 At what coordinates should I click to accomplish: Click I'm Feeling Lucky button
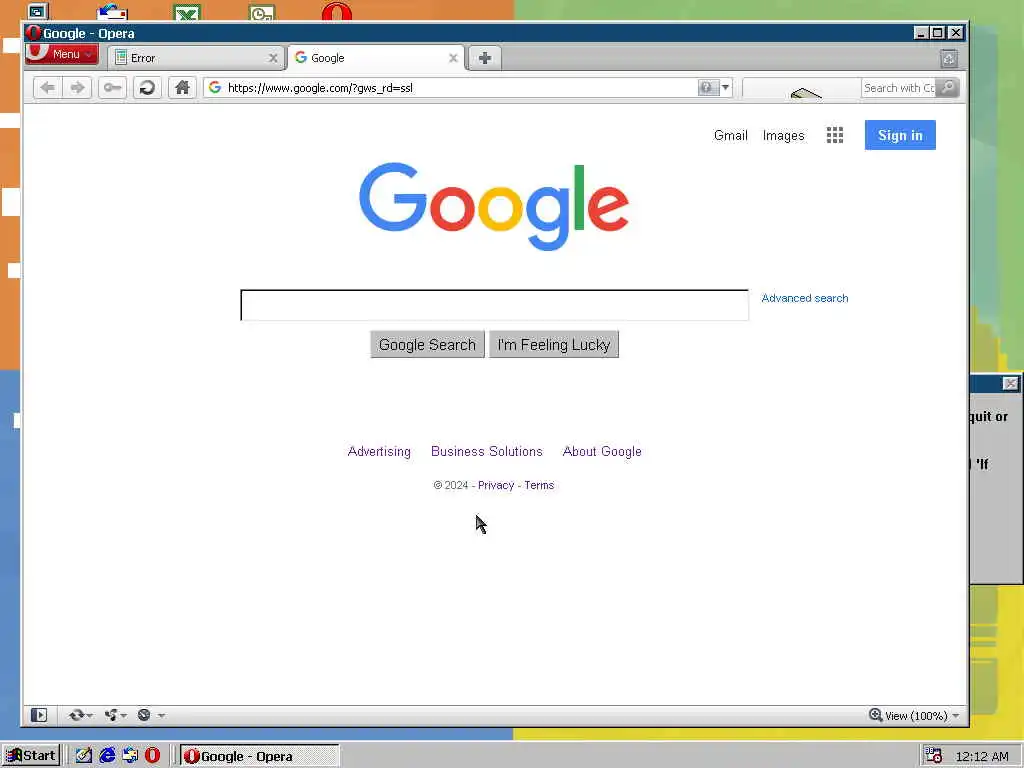point(554,344)
